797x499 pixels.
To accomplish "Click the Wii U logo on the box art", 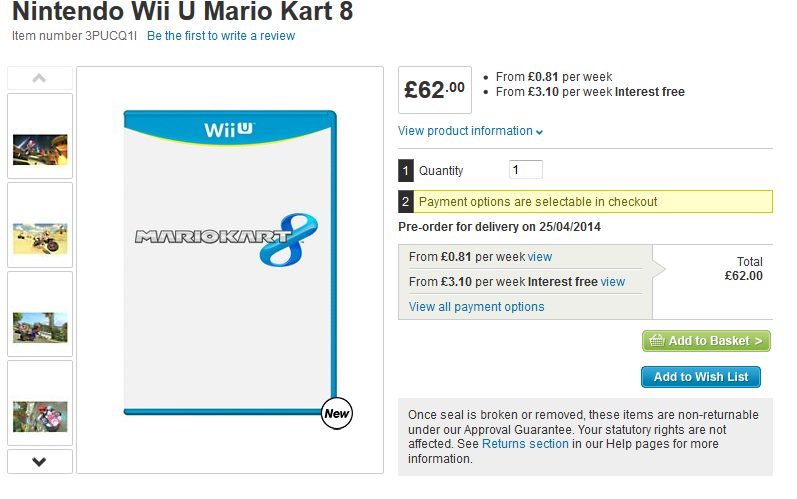I will click(229, 130).
